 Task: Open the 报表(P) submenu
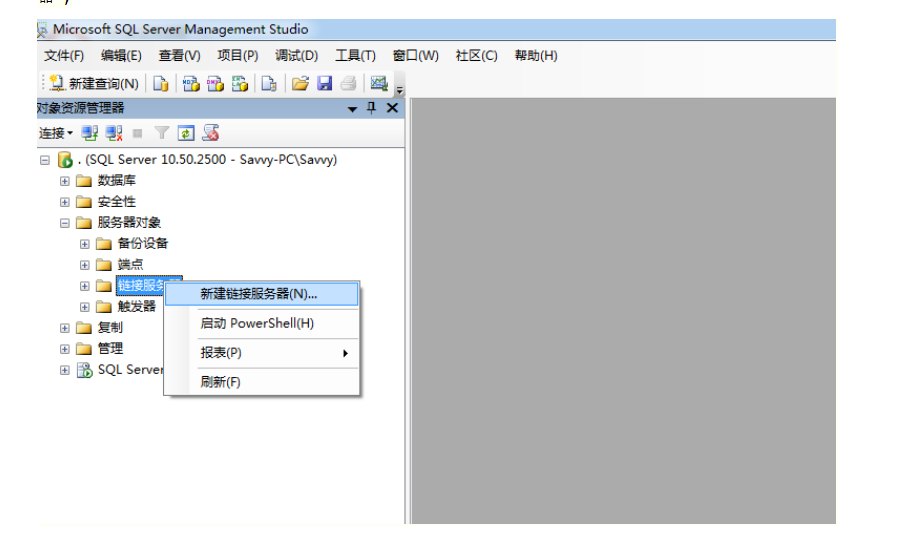pyautogui.click(x=261, y=353)
